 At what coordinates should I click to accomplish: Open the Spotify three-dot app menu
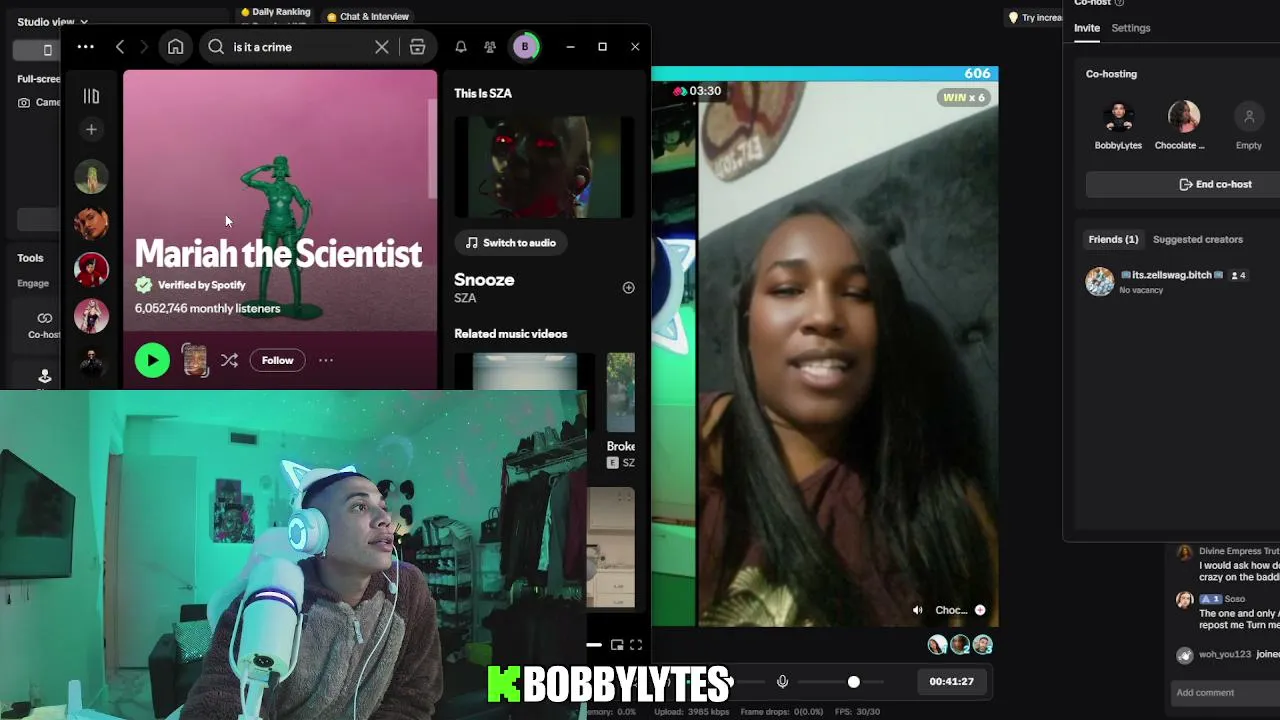coord(86,47)
